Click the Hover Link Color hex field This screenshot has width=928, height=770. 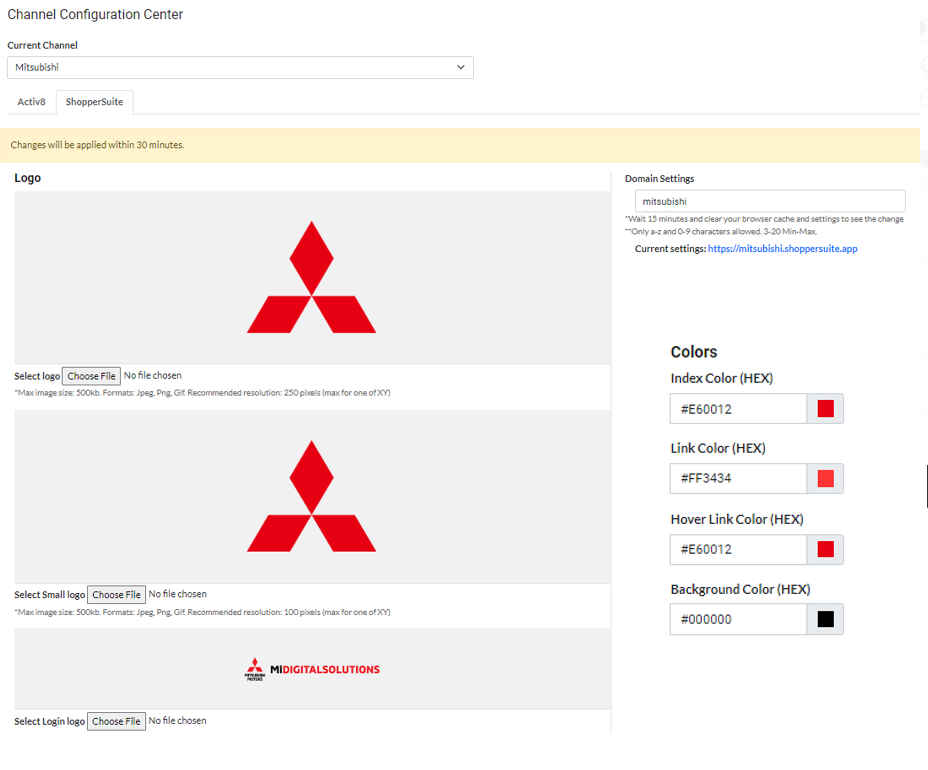pos(738,549)
